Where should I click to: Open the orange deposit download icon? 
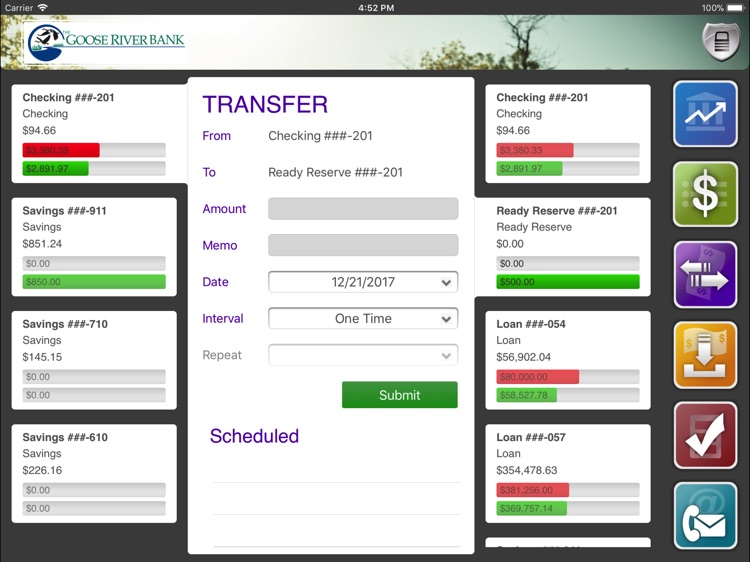[x=705, y=355]
